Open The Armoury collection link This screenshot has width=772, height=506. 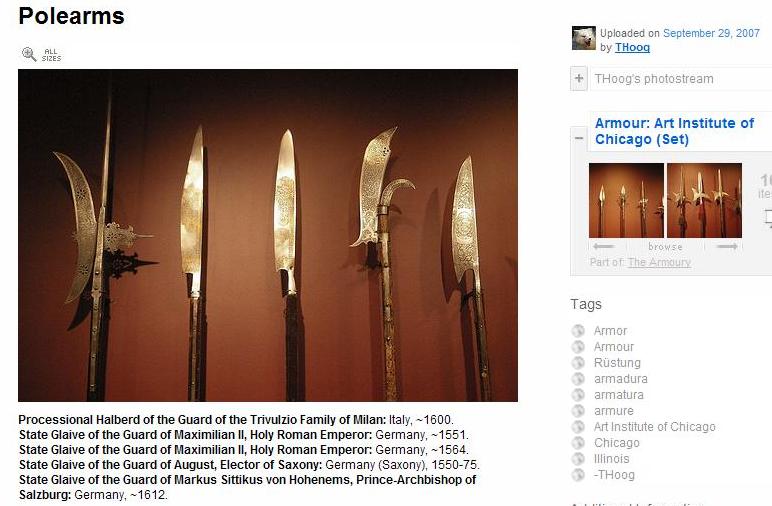659,262
